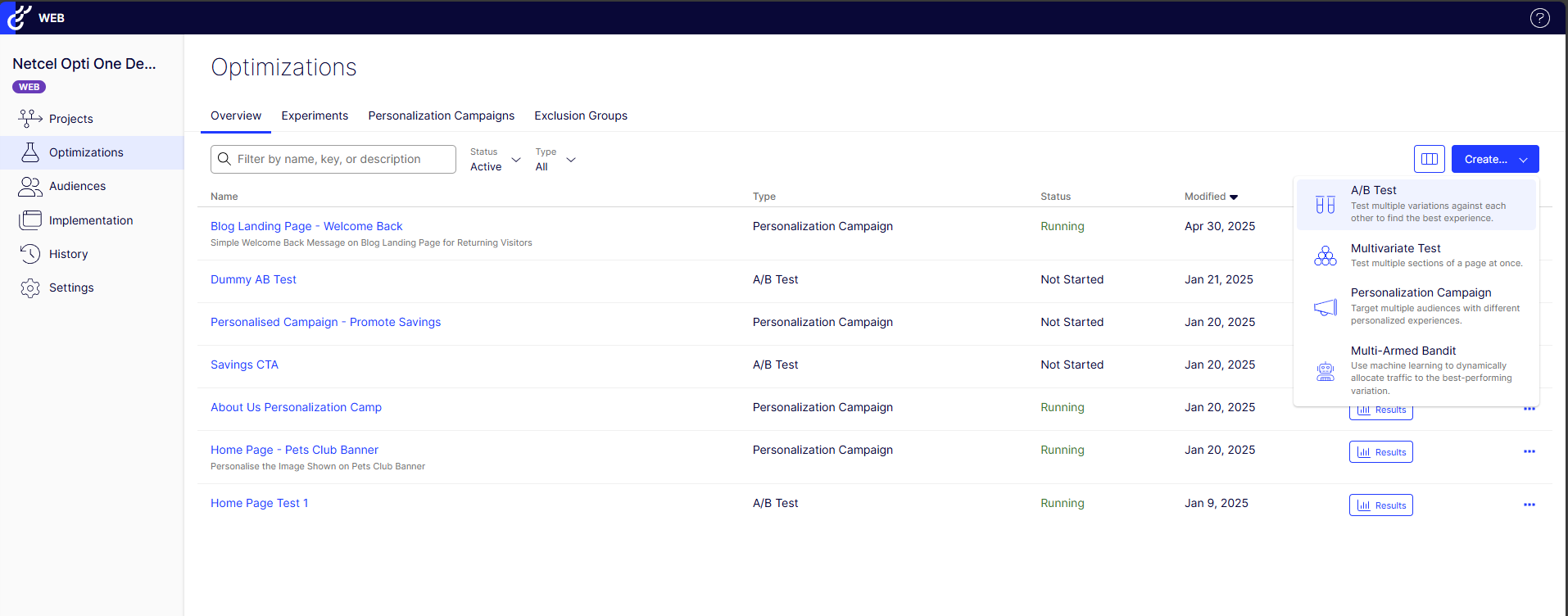Screen dimensions: 1568x616
Task: Click the Netcel Opti One project name
Action: pyautogui.click(x=84, y=64)
